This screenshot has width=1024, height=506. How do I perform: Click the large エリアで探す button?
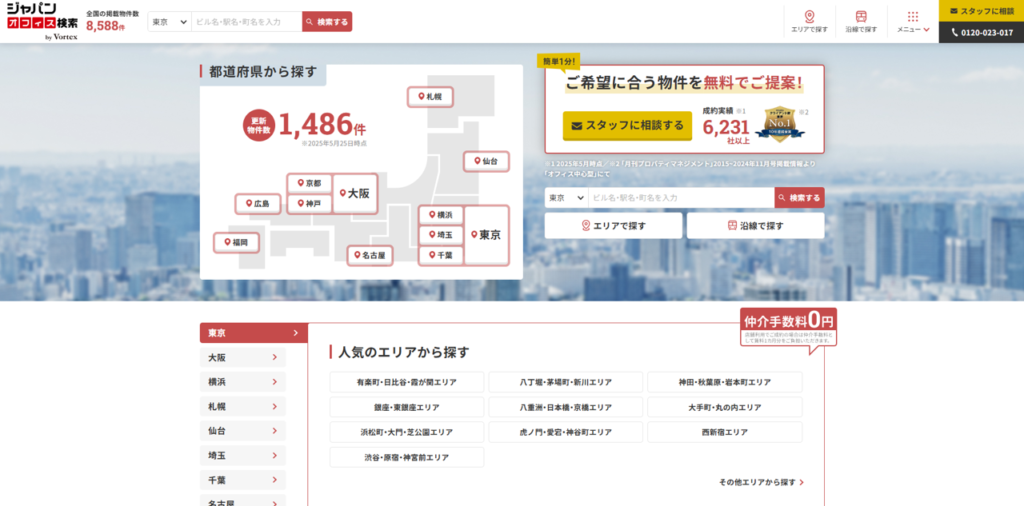click(613, 226)
